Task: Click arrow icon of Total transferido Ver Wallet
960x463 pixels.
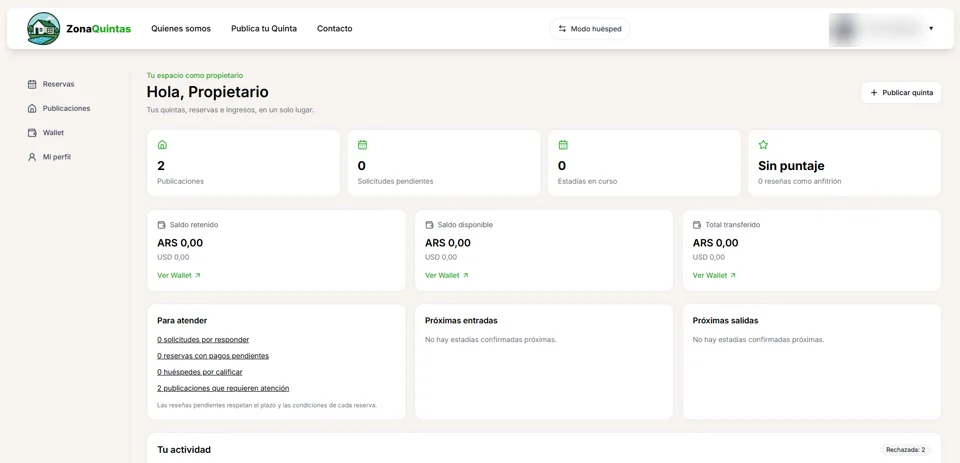Action: [733, 276]
